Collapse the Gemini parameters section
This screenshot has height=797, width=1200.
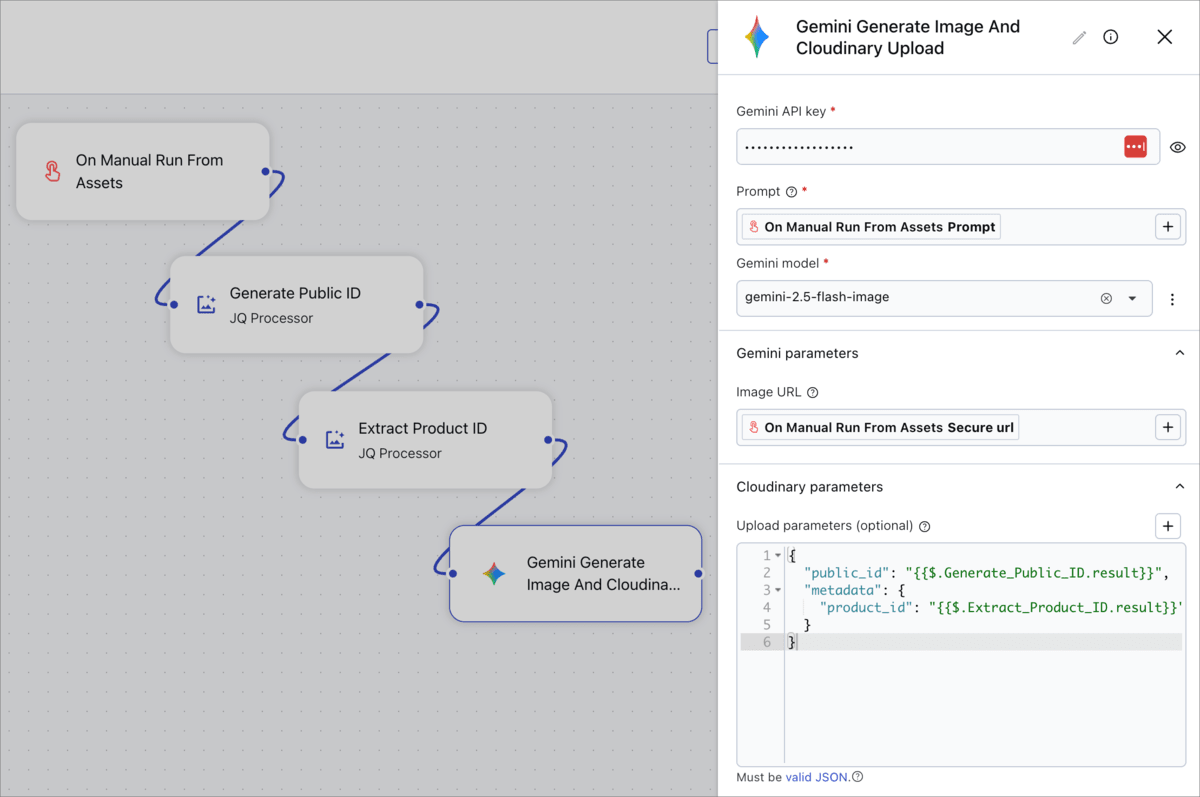(x=1179, y=353)
